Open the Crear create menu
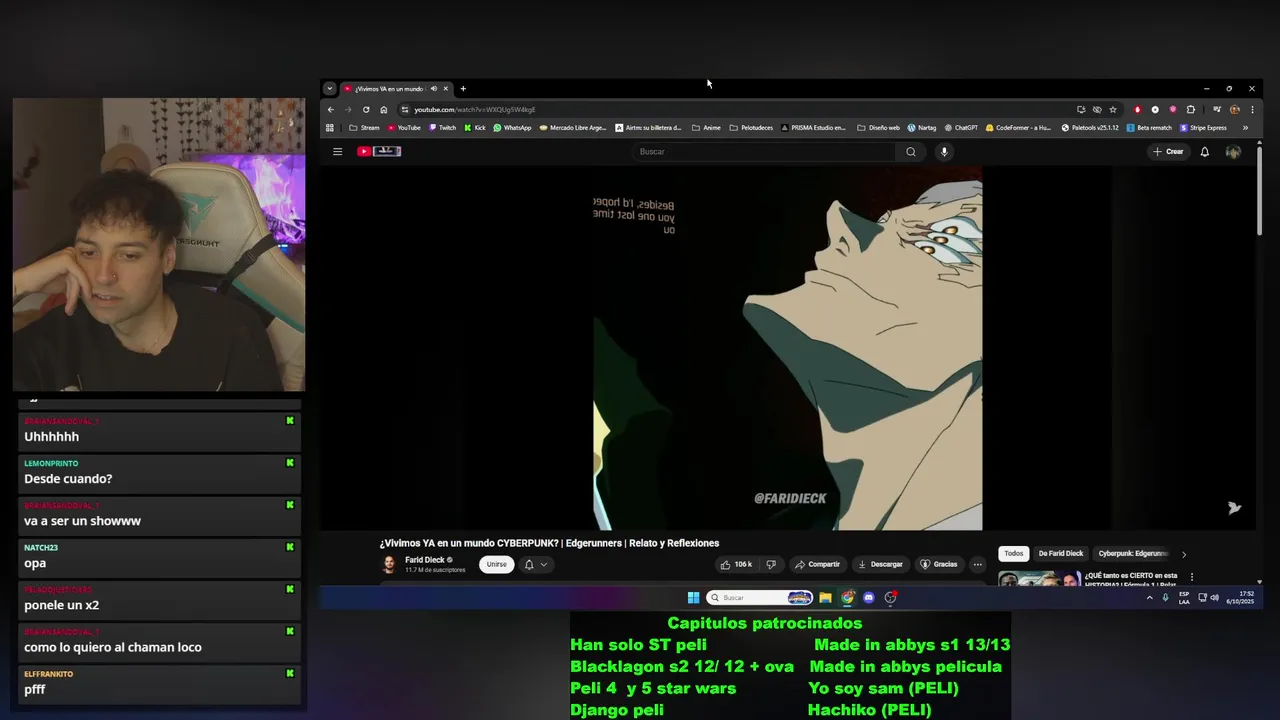The image size is (1280, 720). (1168, 152)
